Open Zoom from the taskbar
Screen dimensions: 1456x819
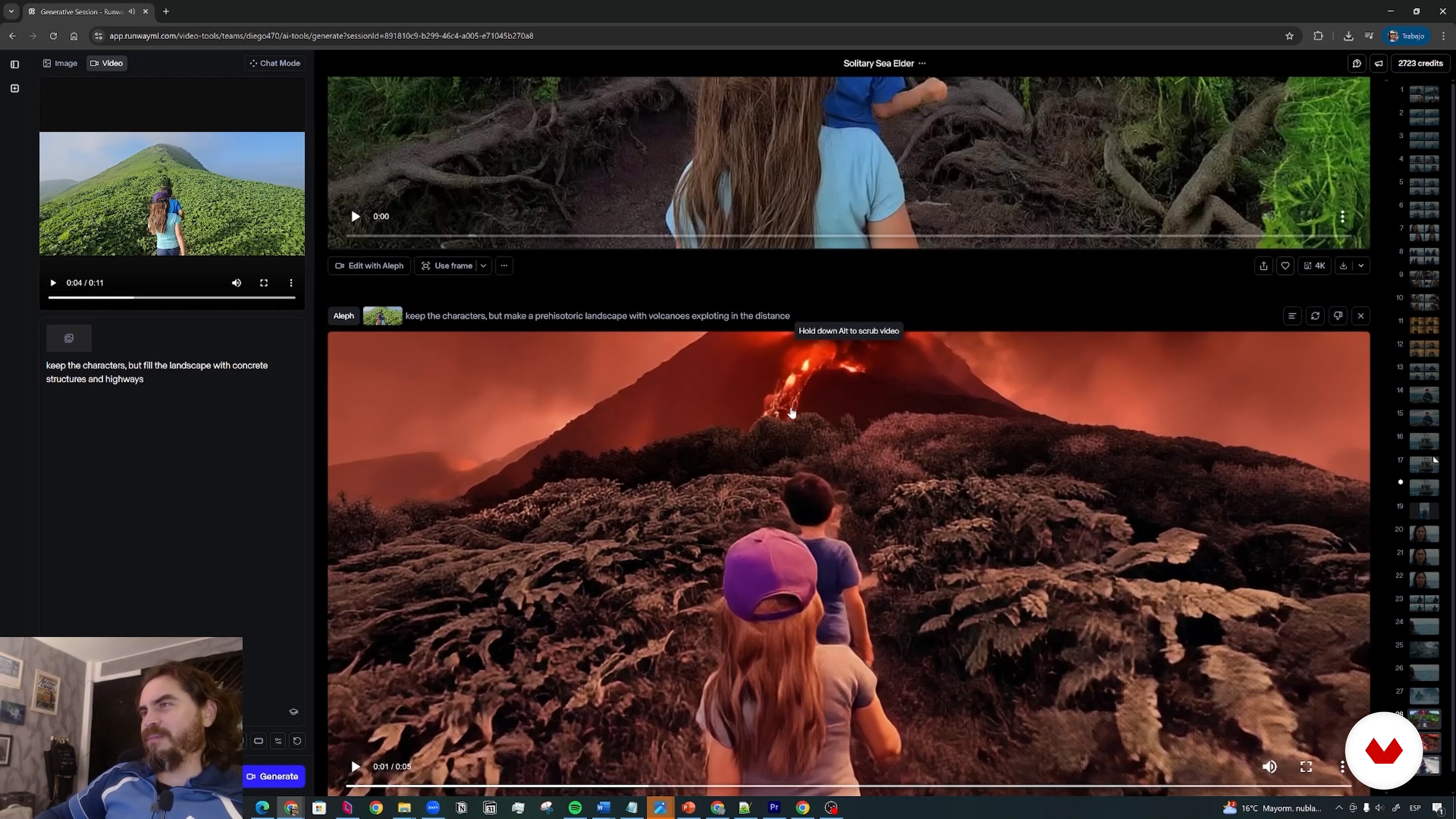tap(433, 808)
